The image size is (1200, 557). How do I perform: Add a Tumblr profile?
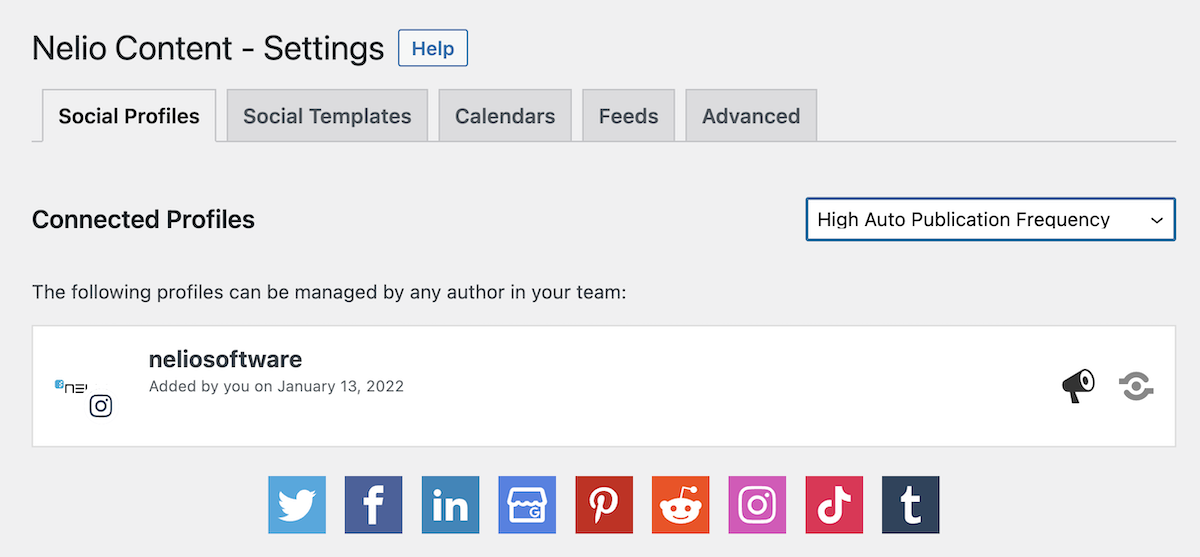pyautogui.click(x=911, y=505)
